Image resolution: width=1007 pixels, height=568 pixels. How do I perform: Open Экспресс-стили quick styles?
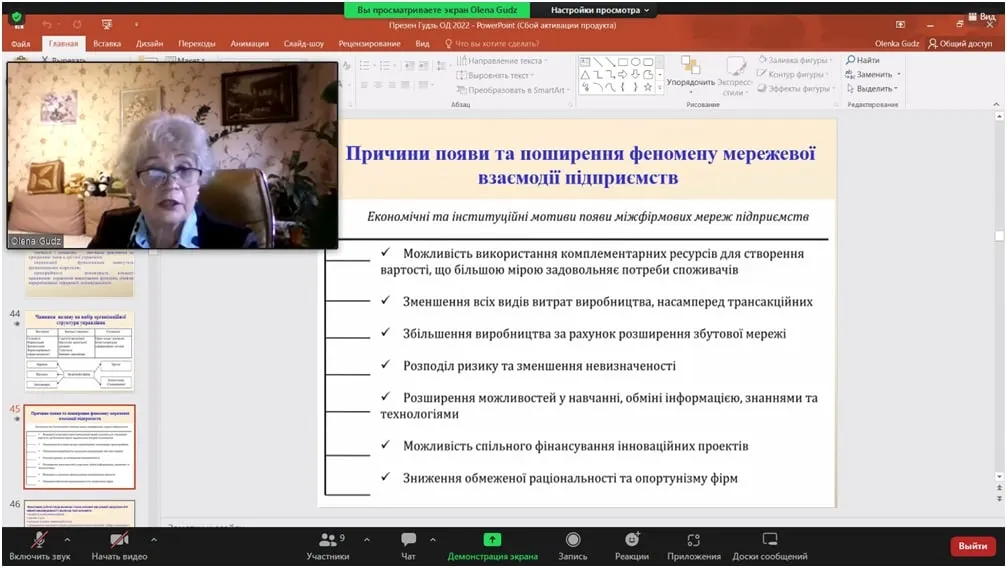pyautogui.click(x=734, y=76)
